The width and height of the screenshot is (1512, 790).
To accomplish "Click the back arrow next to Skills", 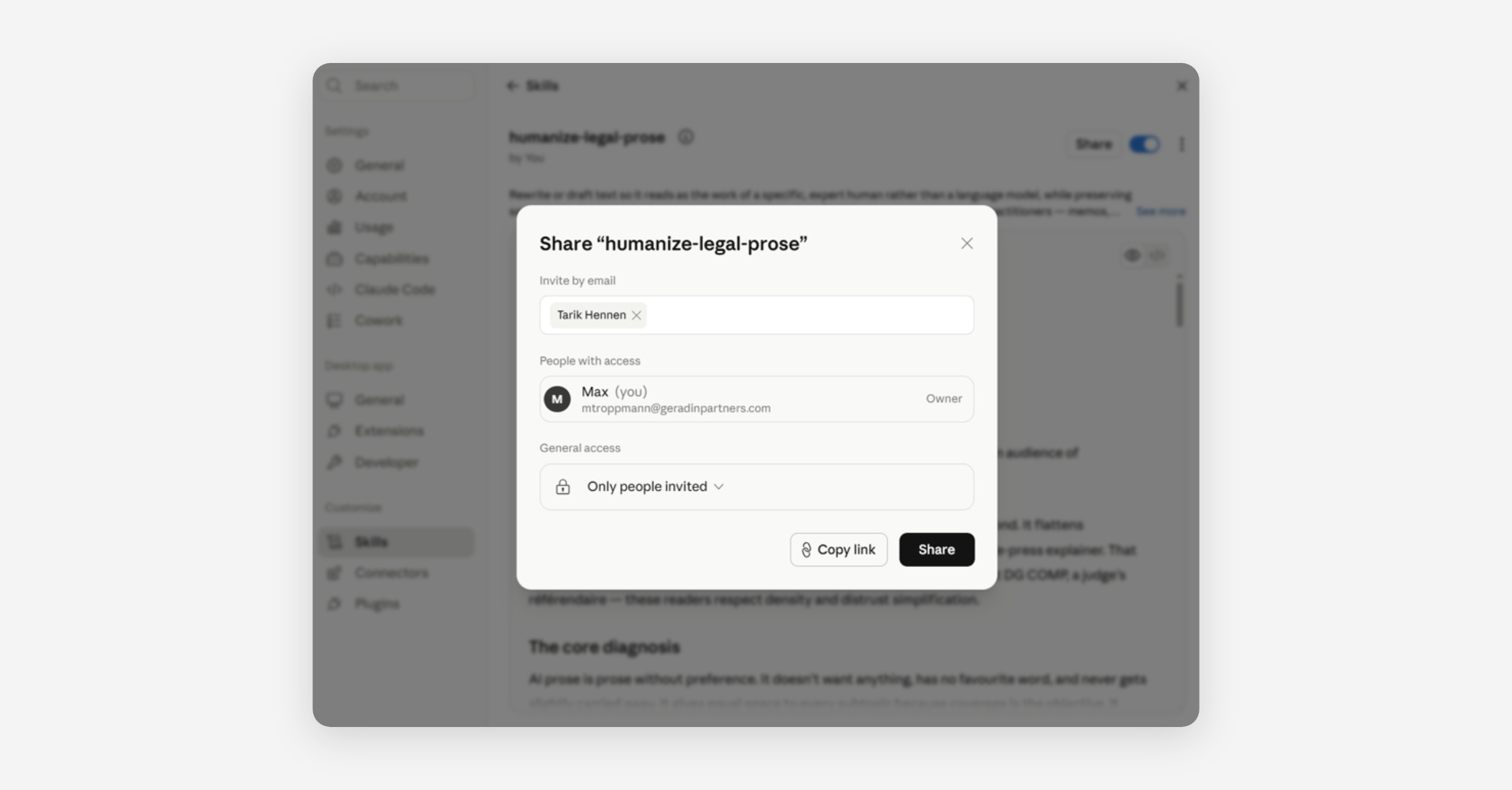I will [512, 86].
